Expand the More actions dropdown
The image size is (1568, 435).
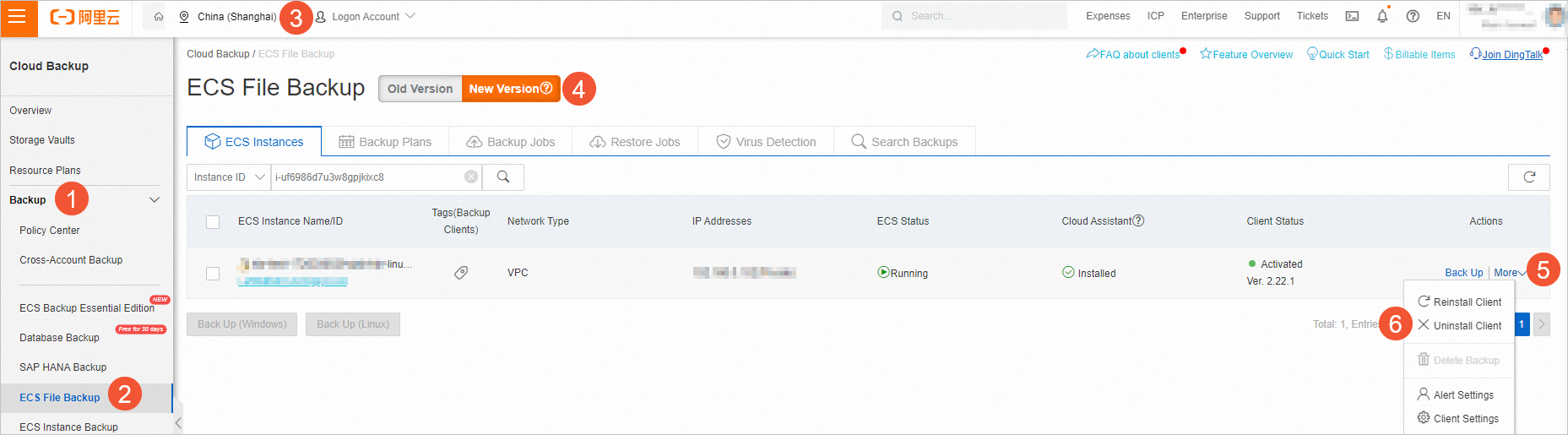click(1510, 273)
